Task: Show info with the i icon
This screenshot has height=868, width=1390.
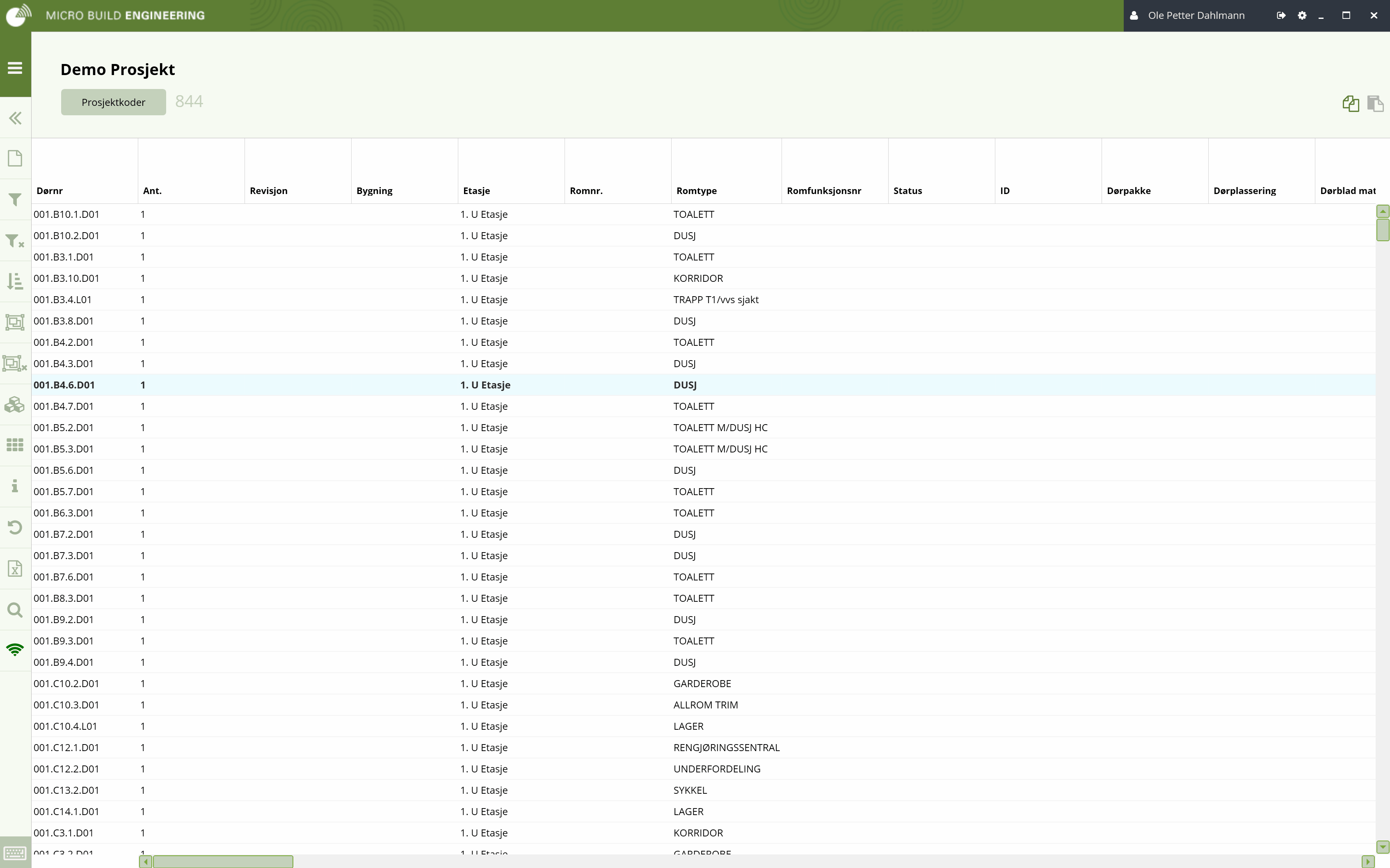Action: [x=15, y=486]
